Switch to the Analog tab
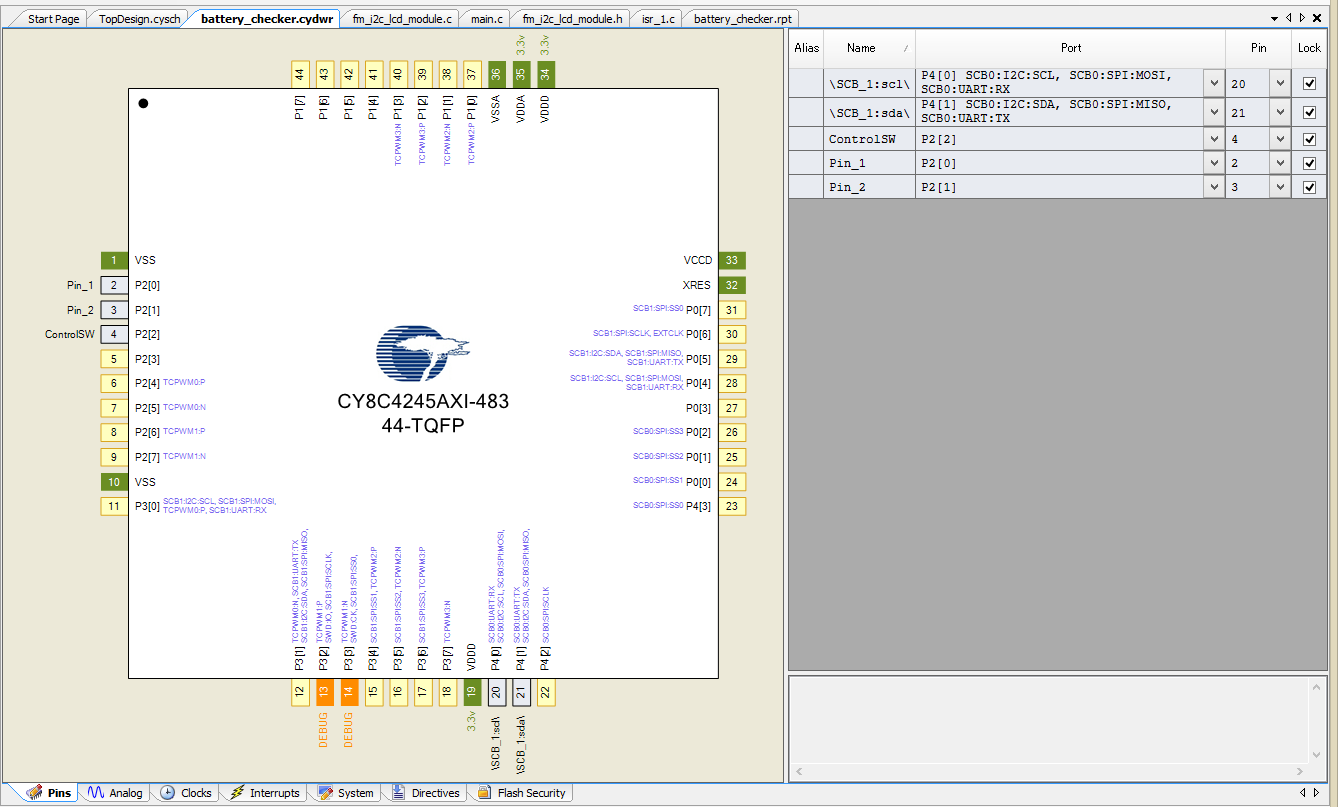Screen dimensions: 1338x807 [115, 793]
